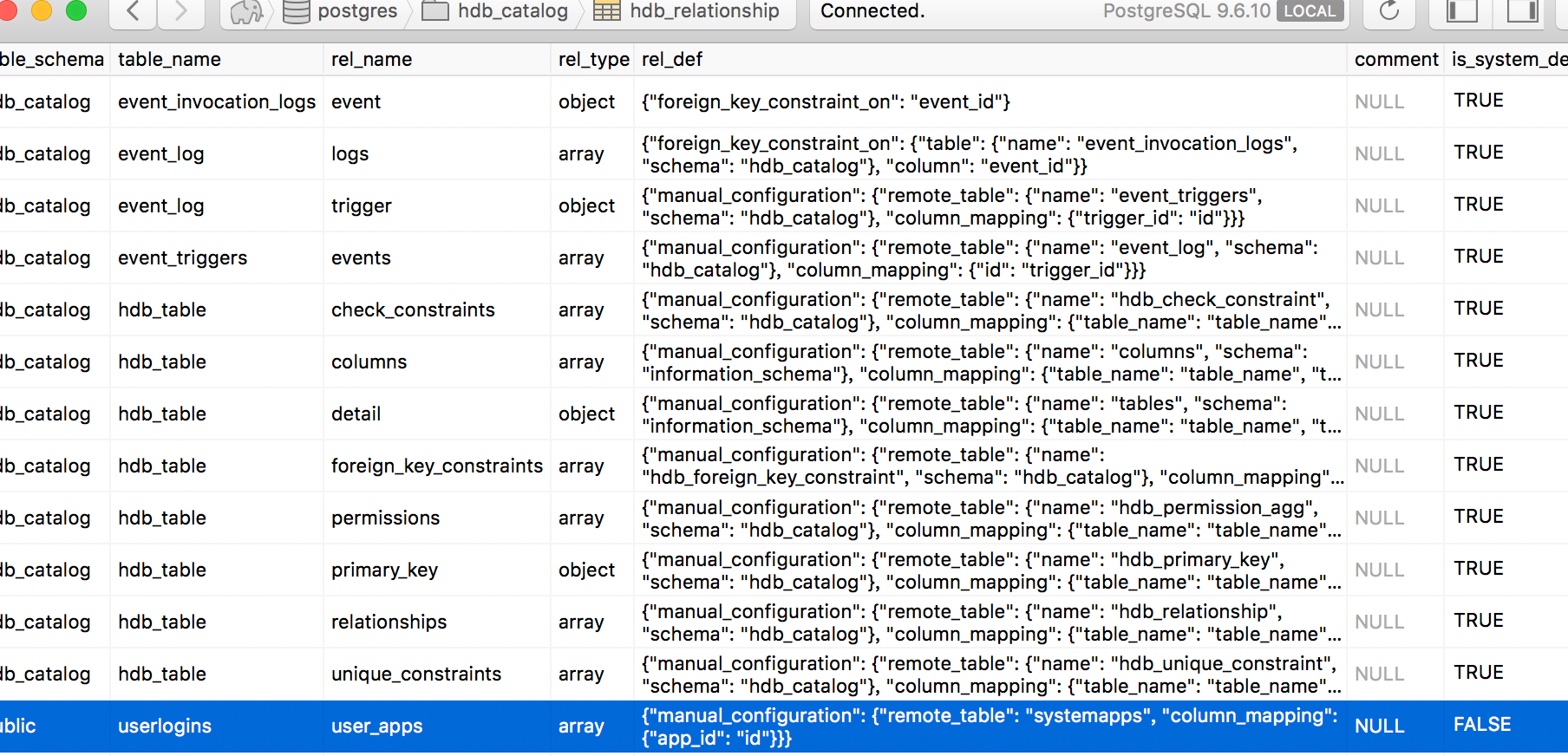Screen dimensions: 1568x756
Task: Open the postgres database breadcrumb
Action: tap(341, 11)
